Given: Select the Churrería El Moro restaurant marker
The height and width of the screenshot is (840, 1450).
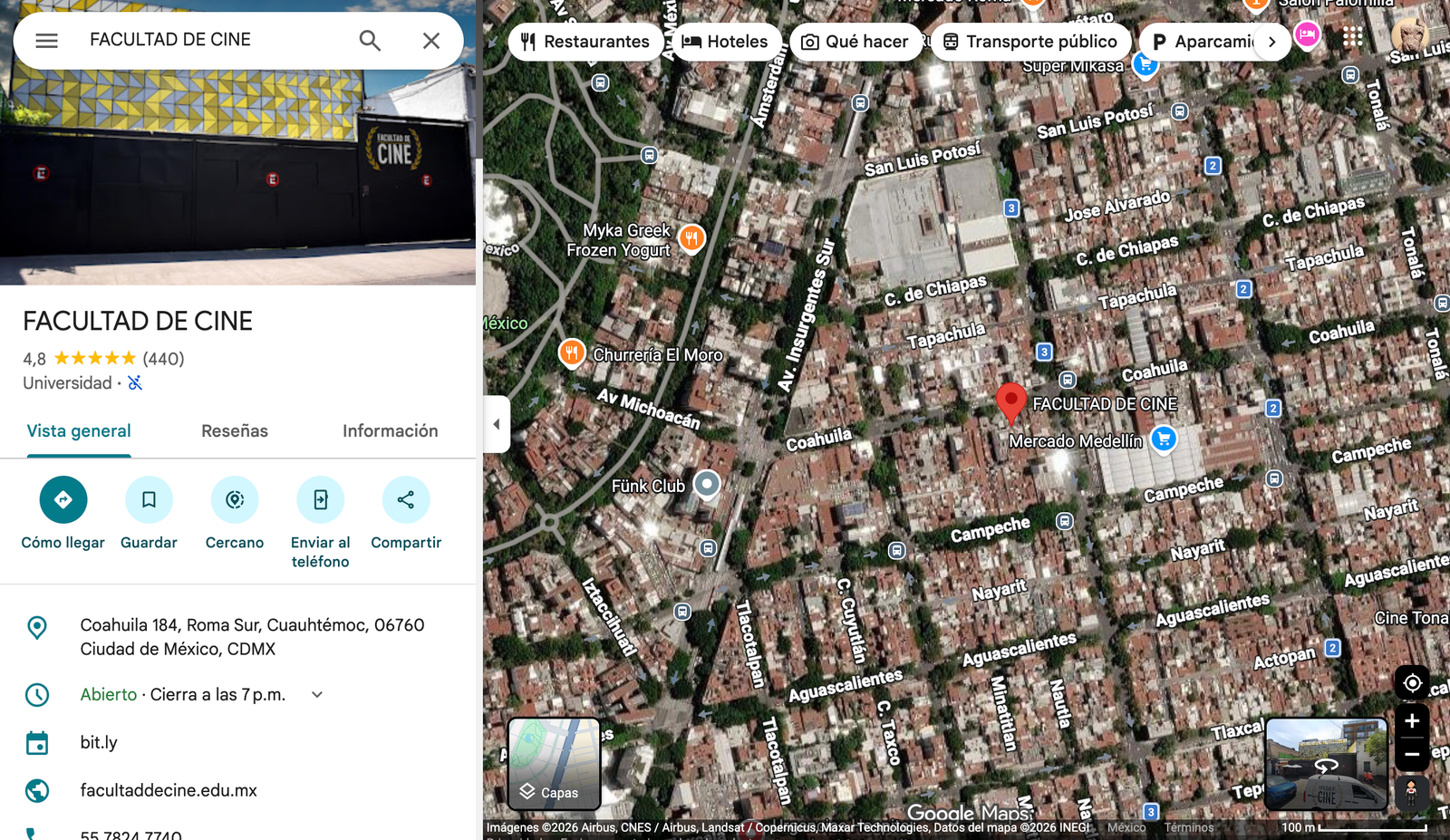Looking at the screenshot, I should coord(572,352).
